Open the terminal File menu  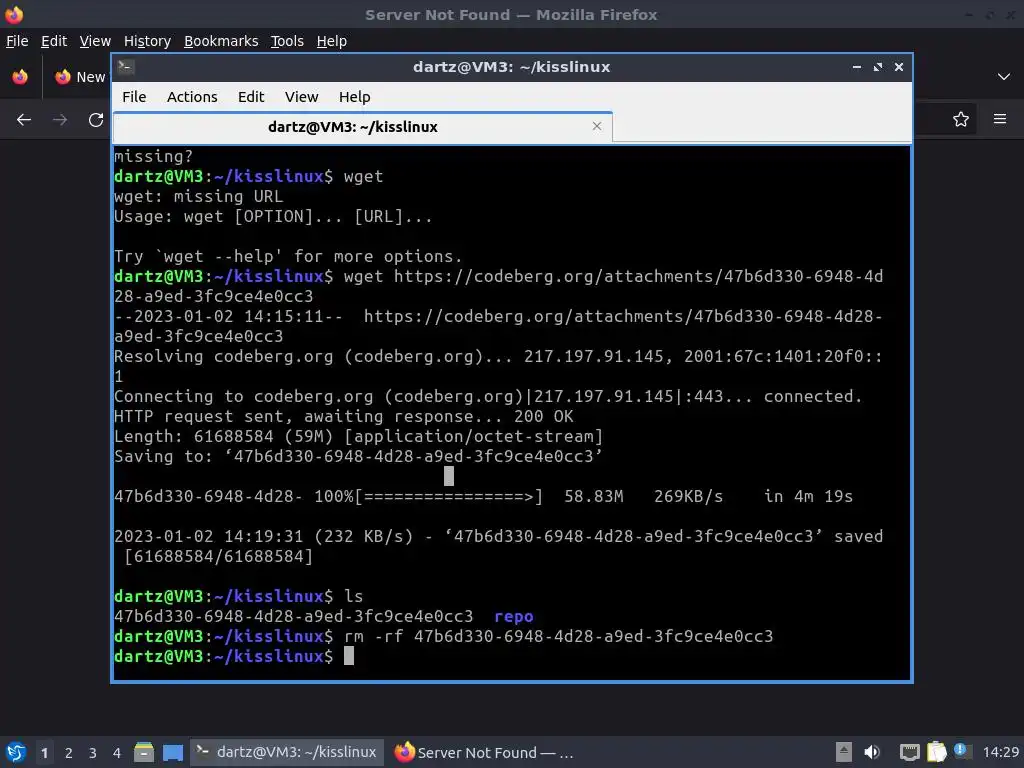[134, 97]
